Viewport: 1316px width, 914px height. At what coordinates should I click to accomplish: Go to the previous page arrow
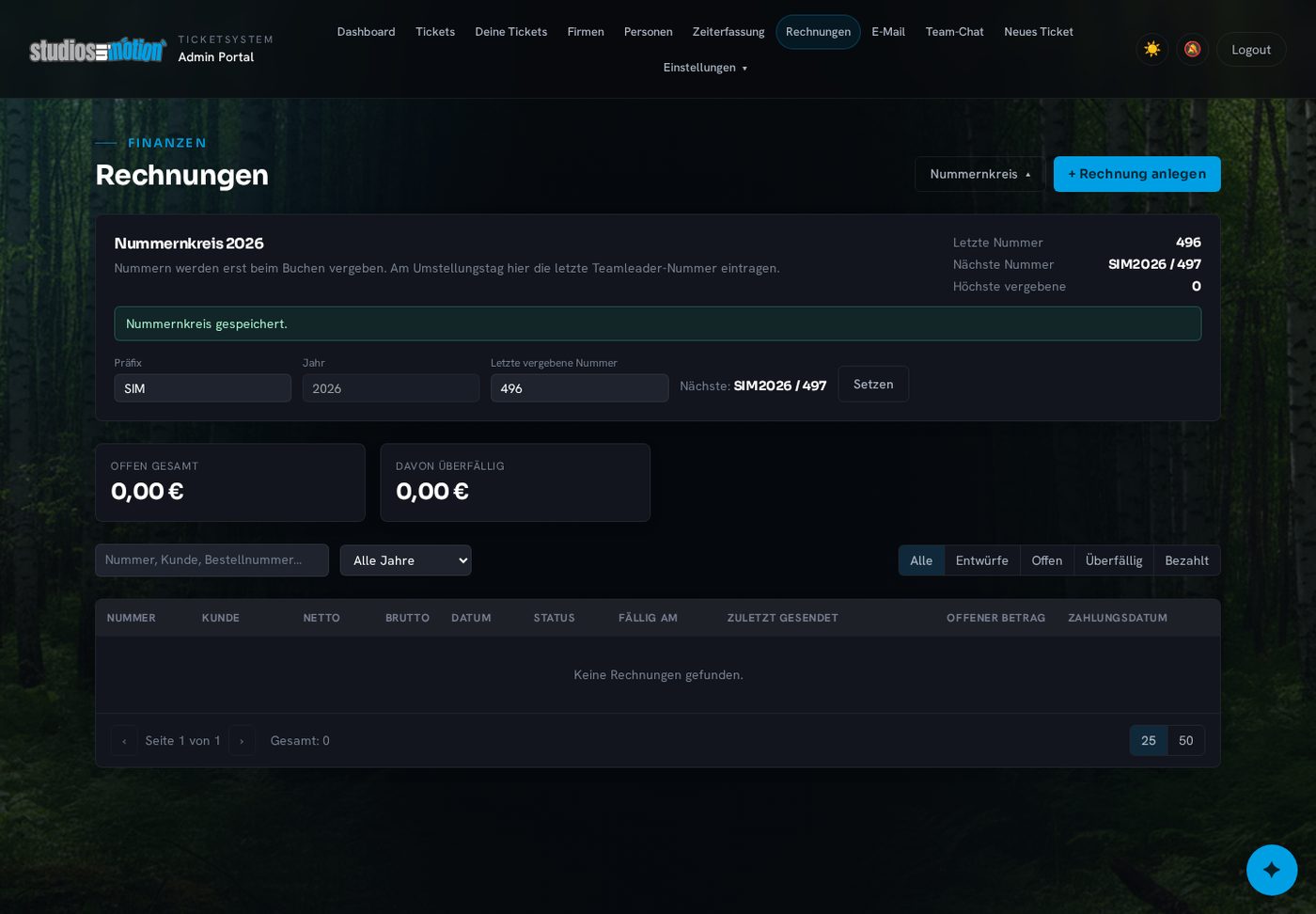click(124, 741)
